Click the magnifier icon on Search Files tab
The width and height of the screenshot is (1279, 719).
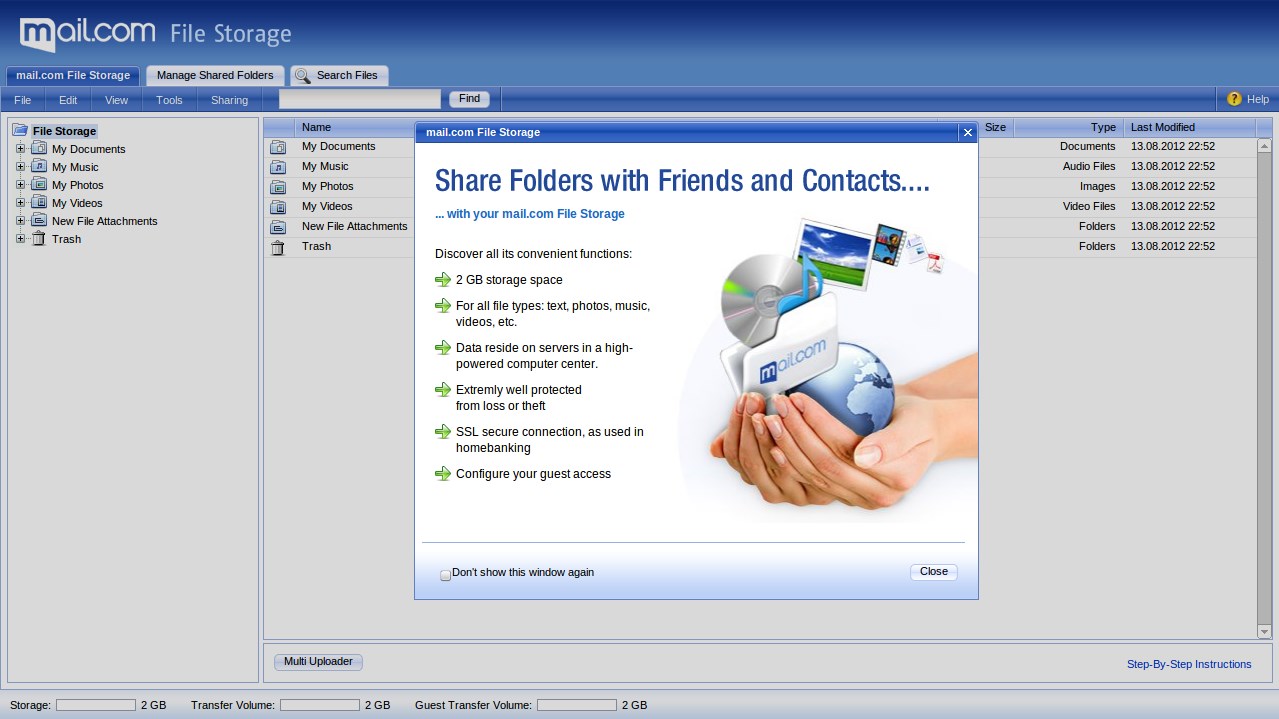click(302, 76)
